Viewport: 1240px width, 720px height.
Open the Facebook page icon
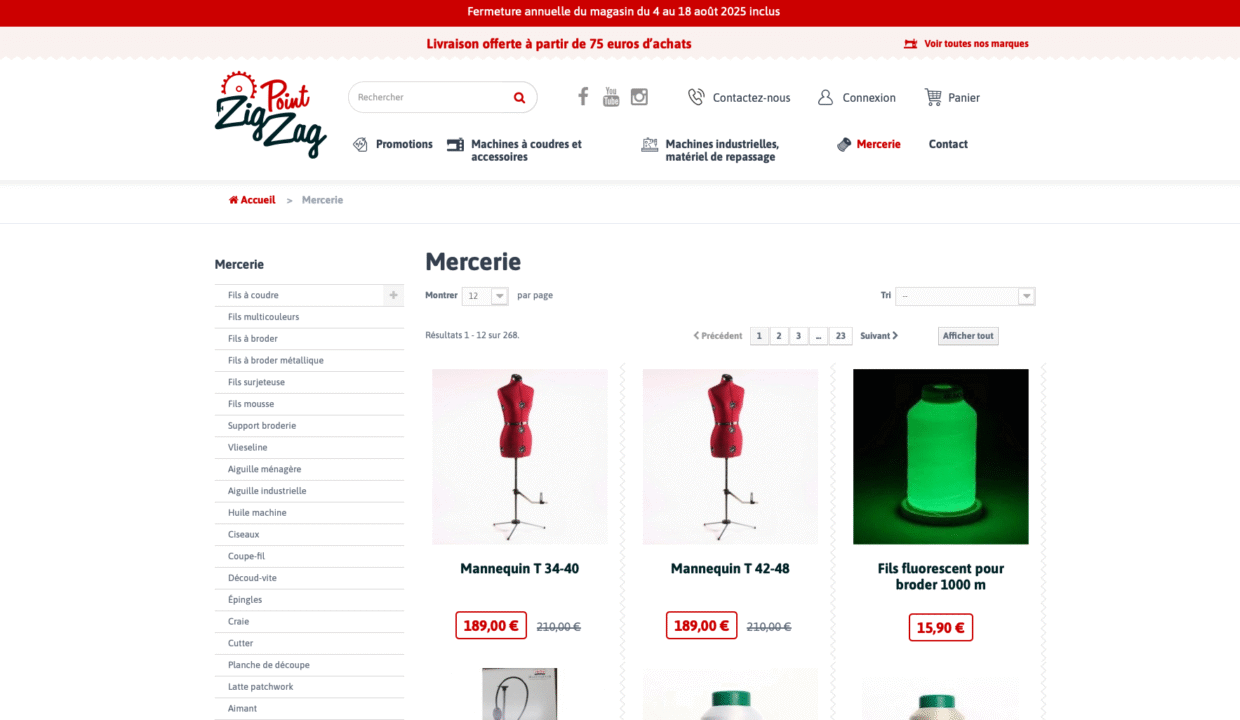[x=583, y=97]
